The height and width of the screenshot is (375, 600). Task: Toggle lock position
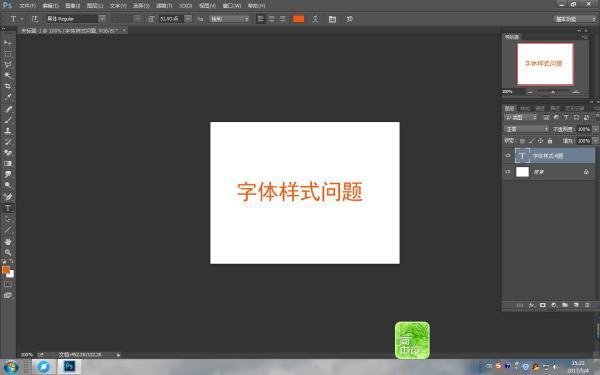541,141
